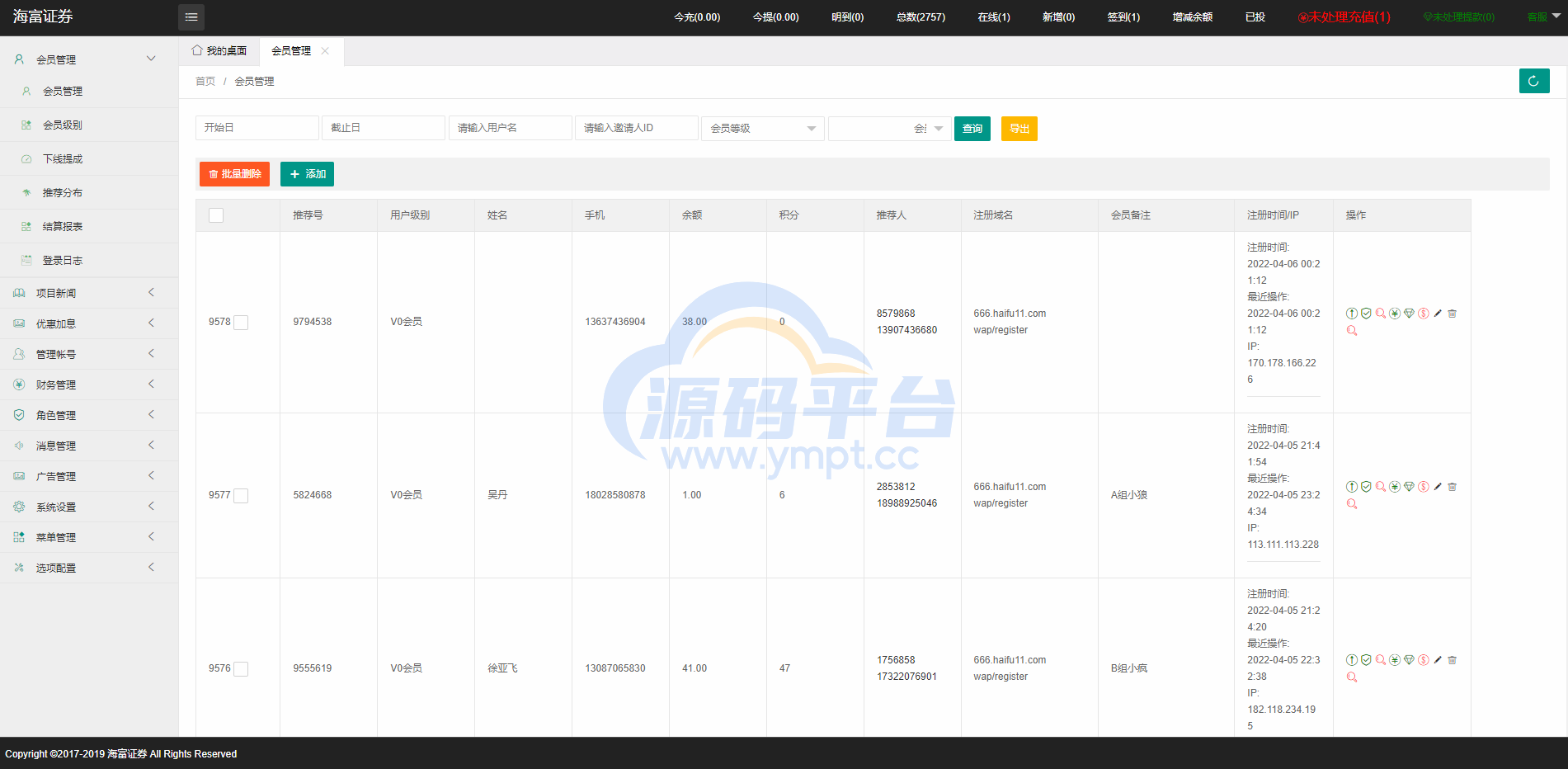Click the up-arrow icon in row 9577
This screenshot has height=769, width=1568.
1351,487
